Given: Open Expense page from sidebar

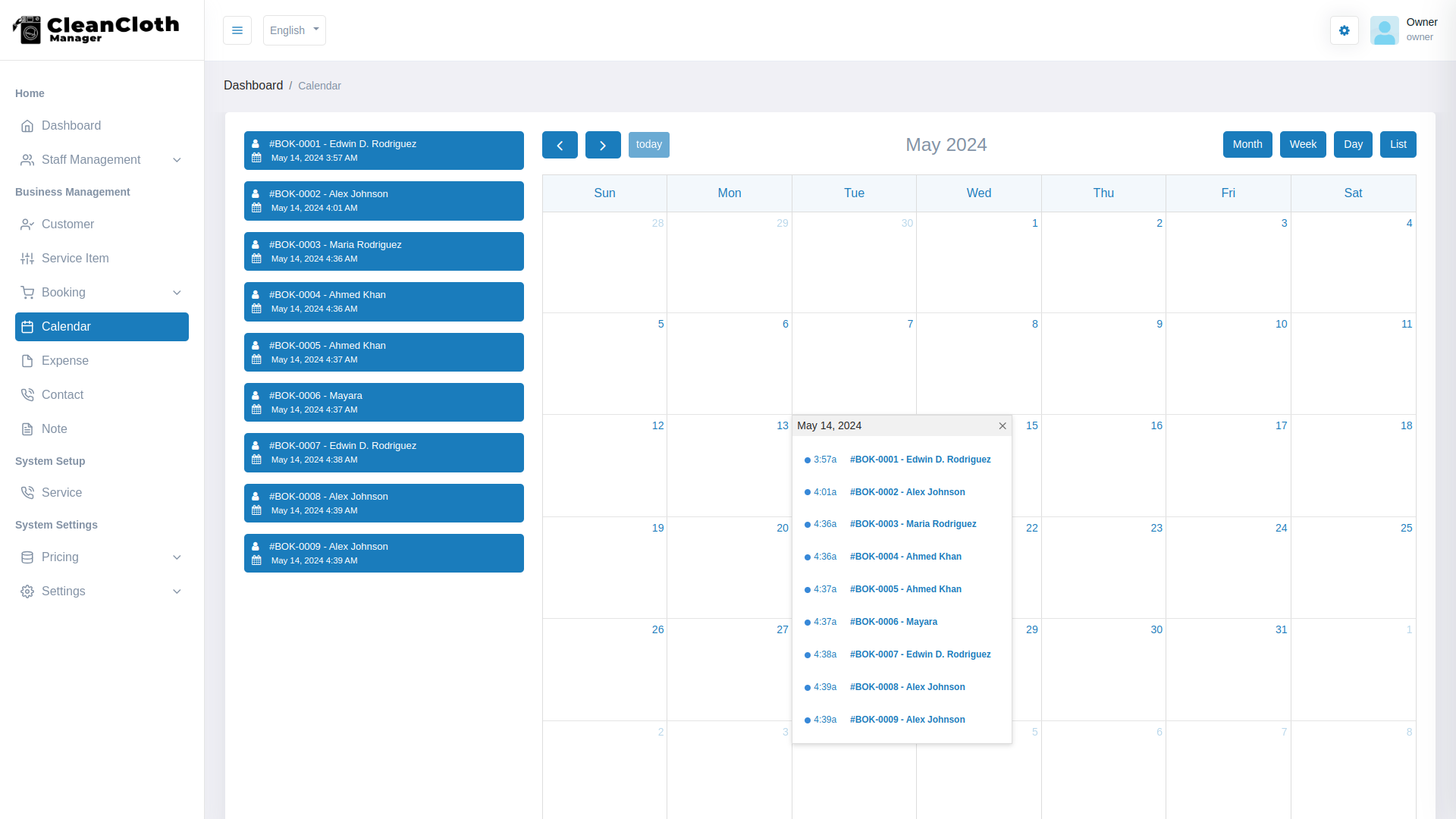Looking at the screenshot, I should (x=65, y=361).
